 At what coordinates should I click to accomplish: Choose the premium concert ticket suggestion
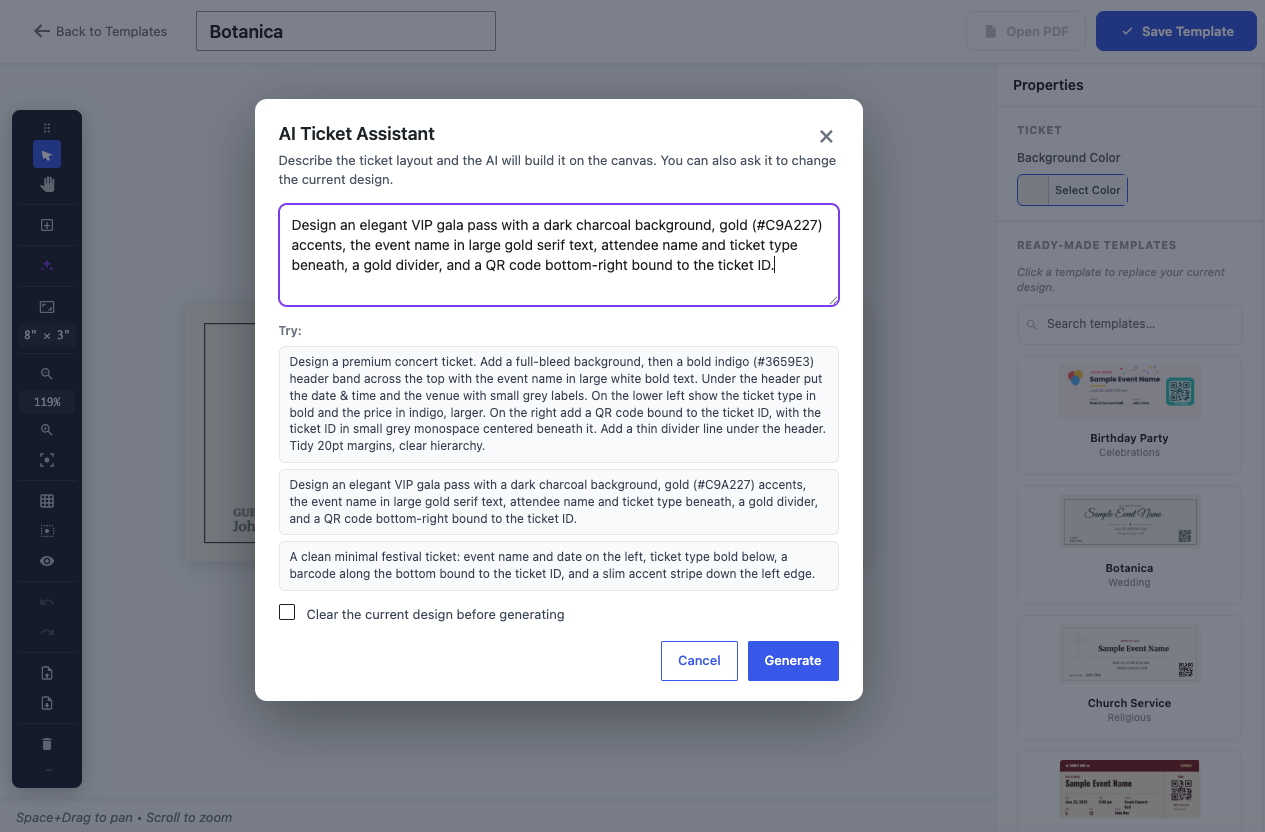point(559,404)
